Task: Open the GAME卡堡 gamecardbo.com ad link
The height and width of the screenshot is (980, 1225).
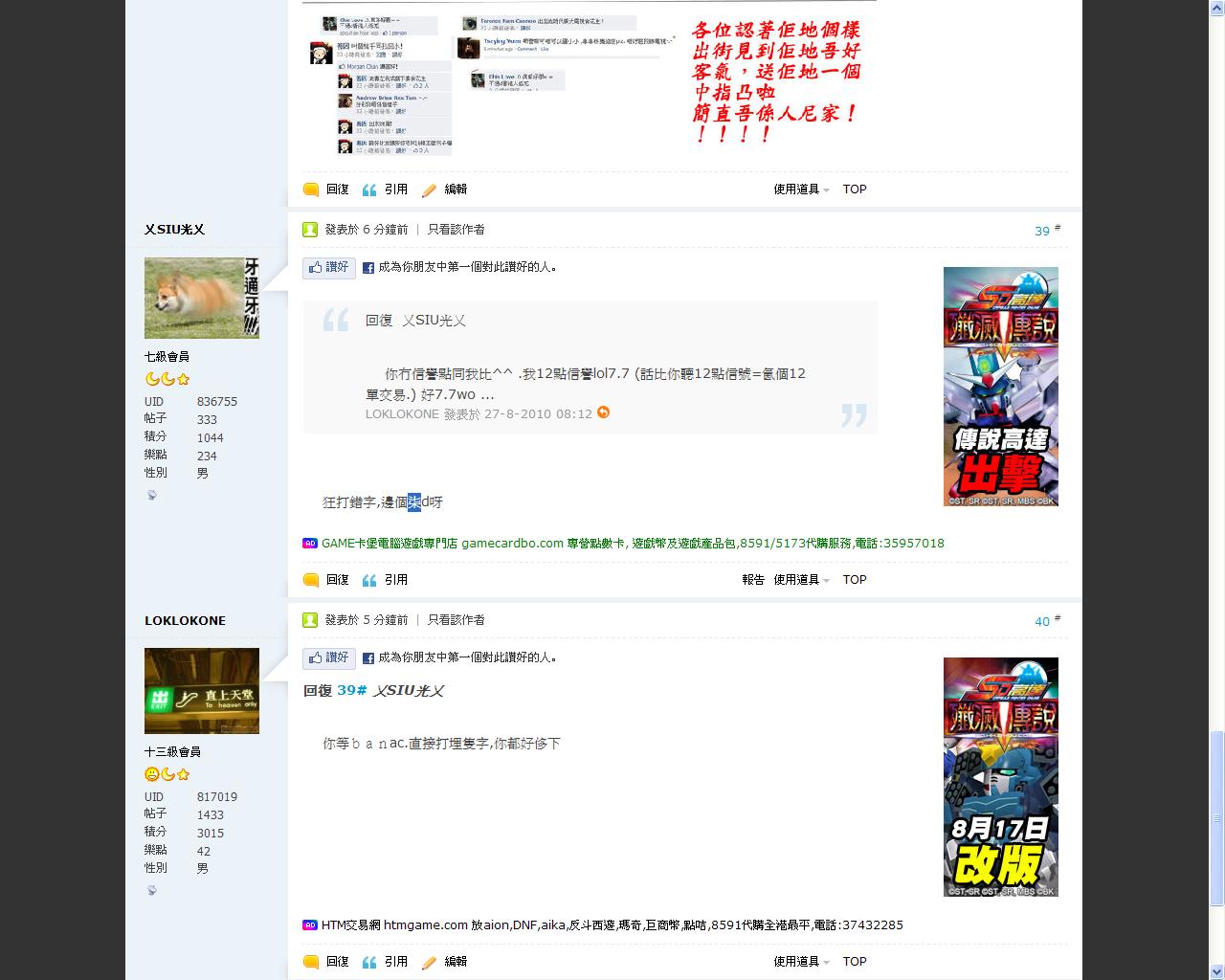Action: [633, 544]
